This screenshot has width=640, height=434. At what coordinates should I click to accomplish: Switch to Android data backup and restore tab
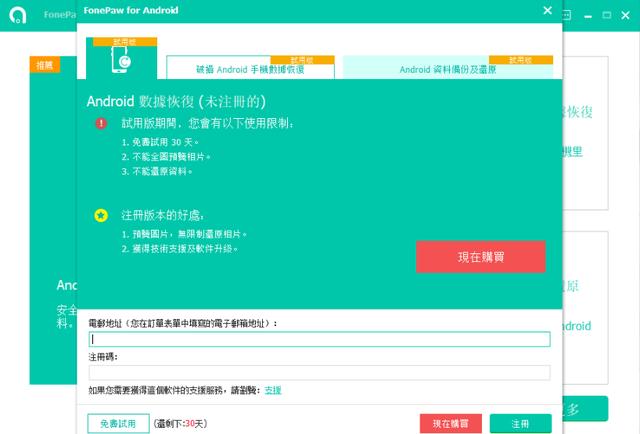[x=448, y=67]
